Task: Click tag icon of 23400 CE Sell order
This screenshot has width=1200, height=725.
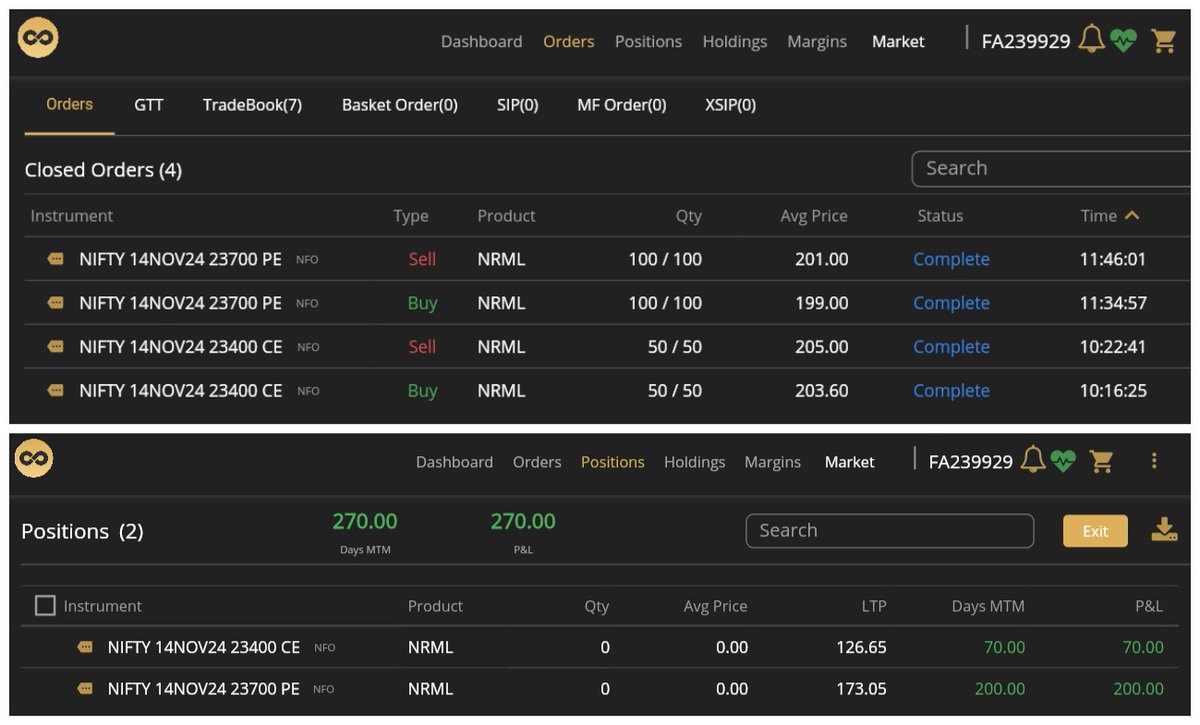Action: 55,347
